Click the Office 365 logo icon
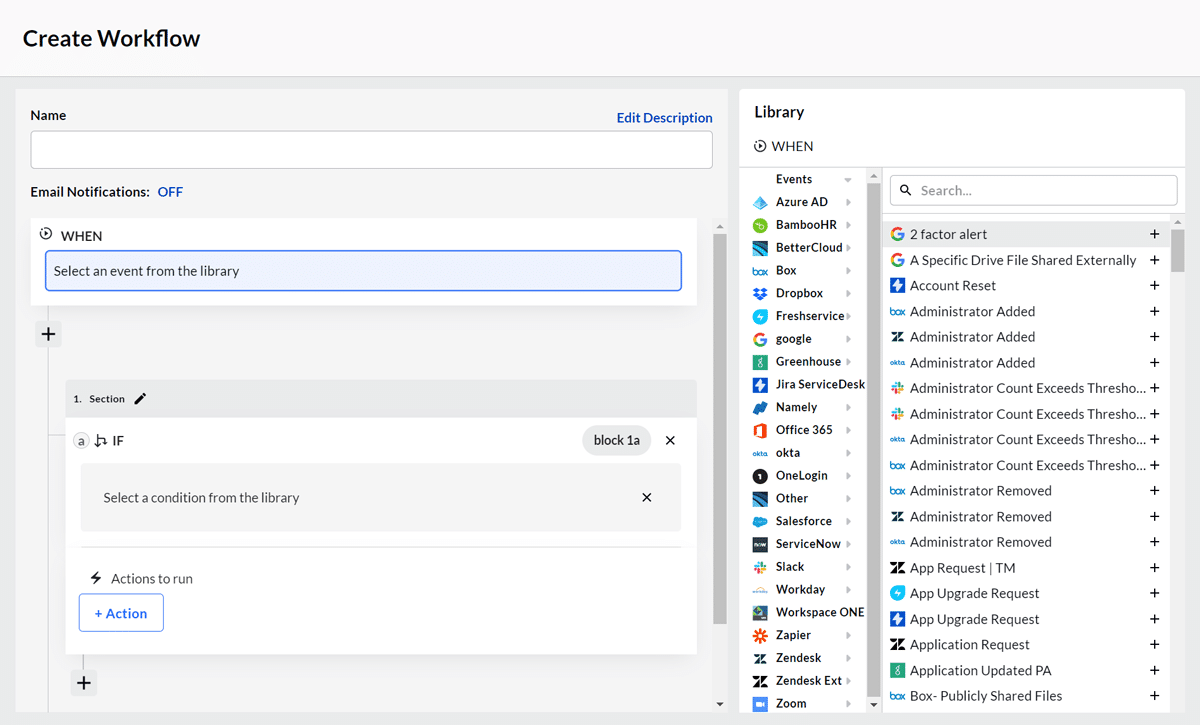Screen dimensions: 1200x725 (x=760, y=430)
